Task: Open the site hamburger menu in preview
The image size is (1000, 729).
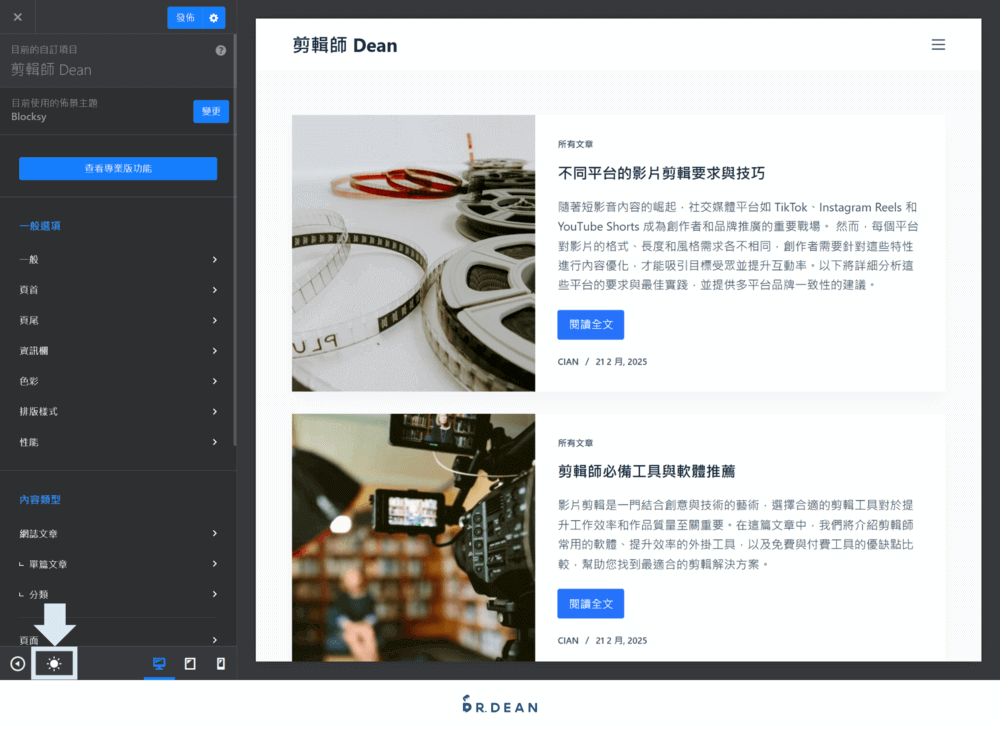Action: point(938,44)
